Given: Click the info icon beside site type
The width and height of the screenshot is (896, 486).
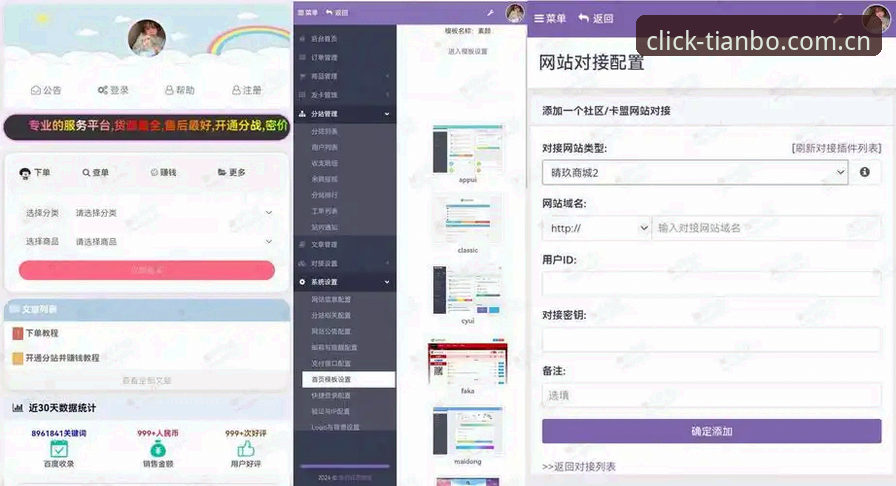Looking at the screenshot, I should [x=865, y=172].
